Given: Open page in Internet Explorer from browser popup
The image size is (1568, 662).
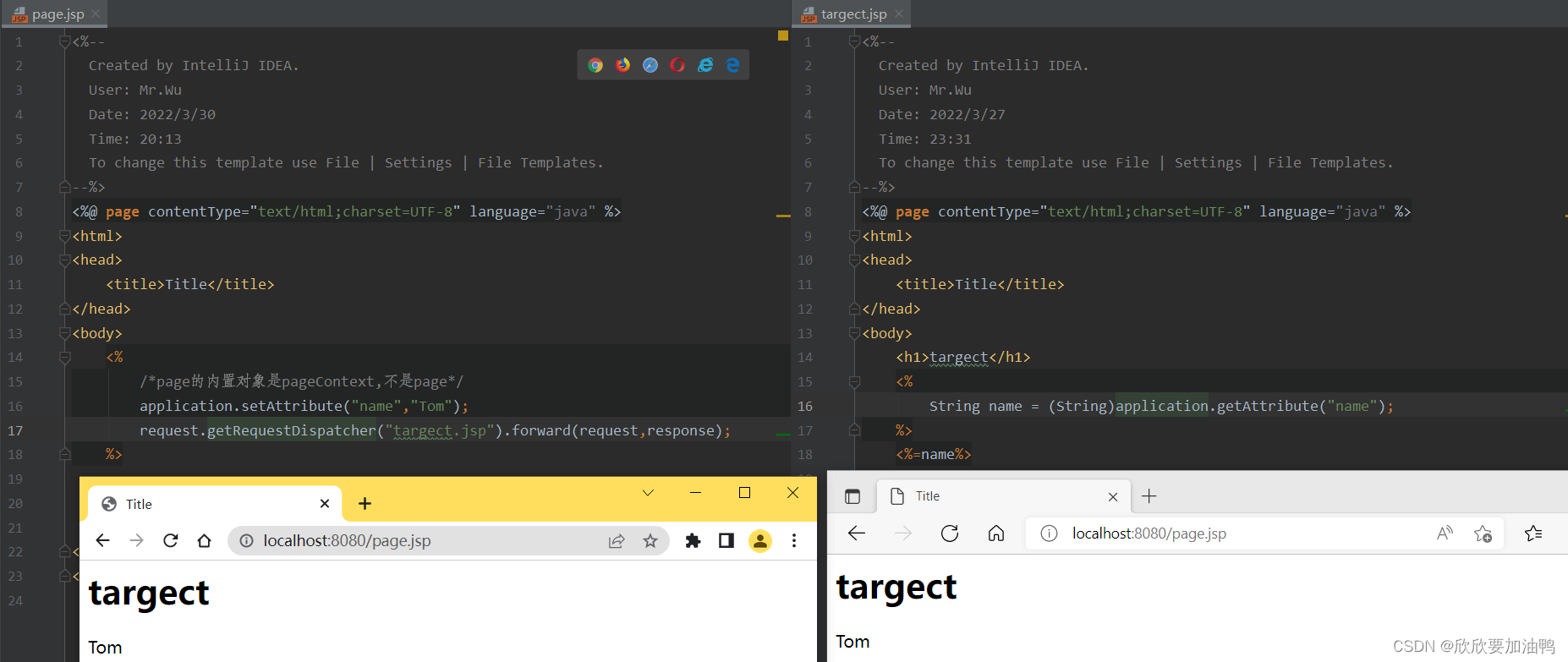Looking at the screenshot, I should 705,65.
